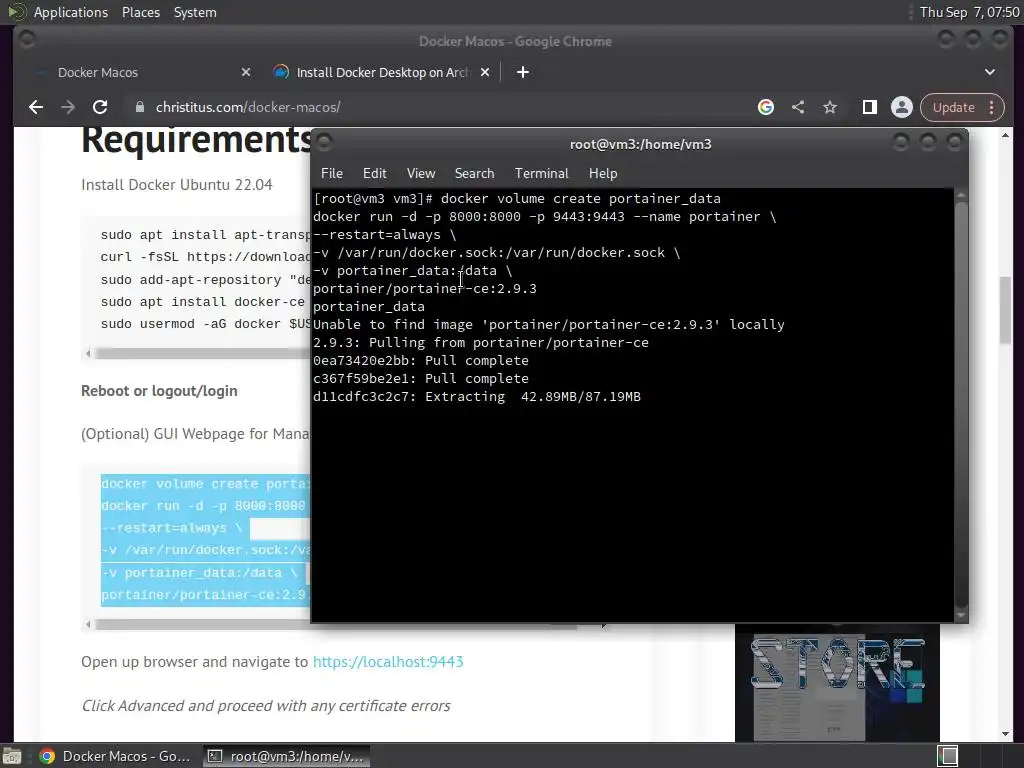Click page scrollbar up arrow

(1005, 135)
